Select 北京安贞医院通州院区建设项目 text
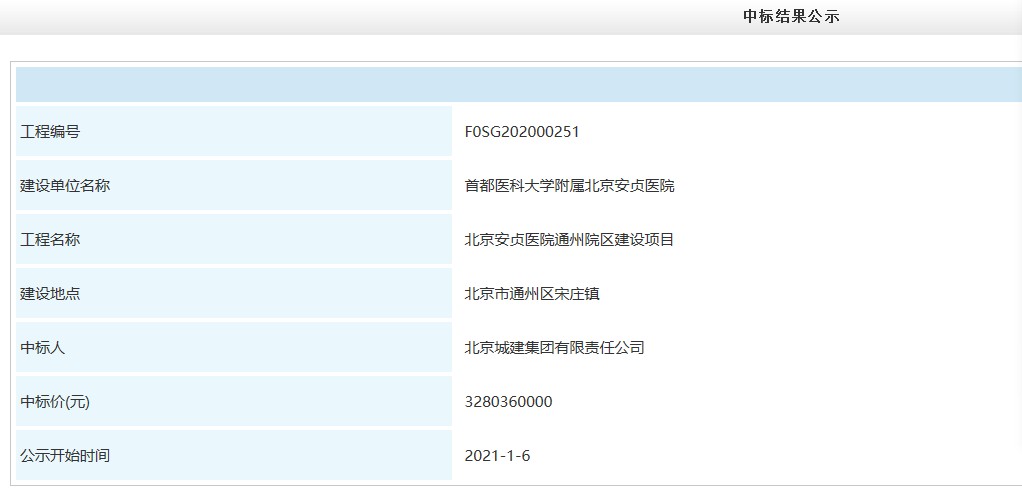The height and width of the screenshot is (488, 1022). 569,240
